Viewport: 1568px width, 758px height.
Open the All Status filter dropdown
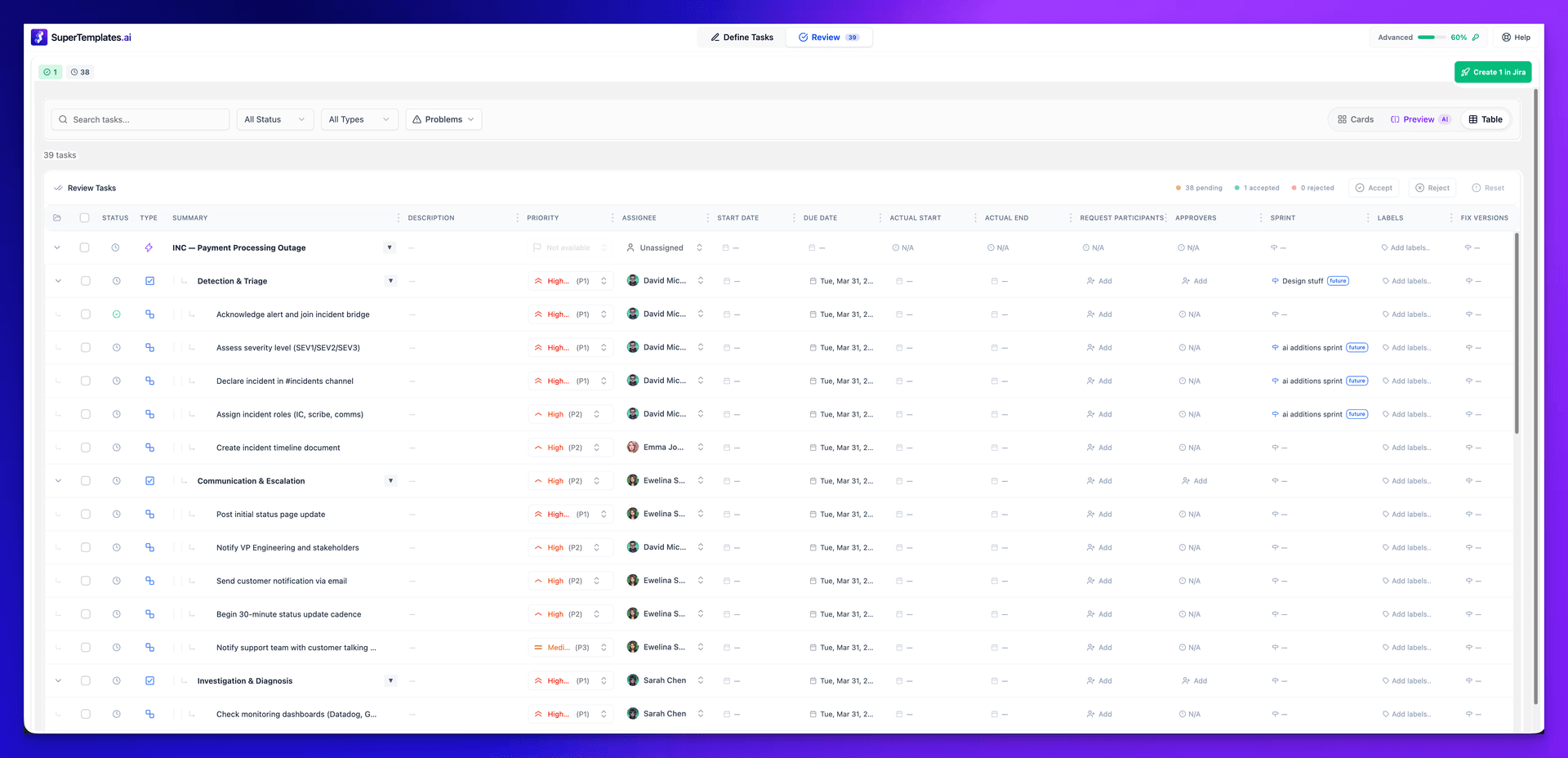[x=274, y=119]
